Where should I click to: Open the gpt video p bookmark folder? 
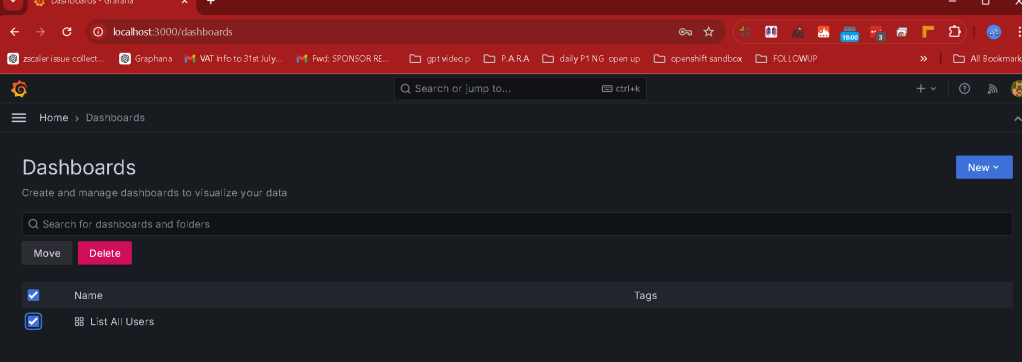point(439,59)
